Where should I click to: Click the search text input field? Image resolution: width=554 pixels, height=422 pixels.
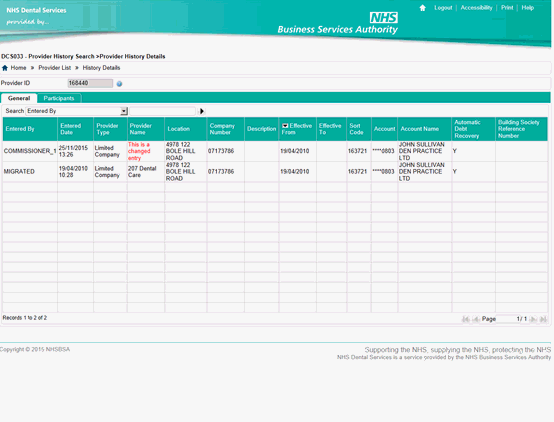(162, 111)
